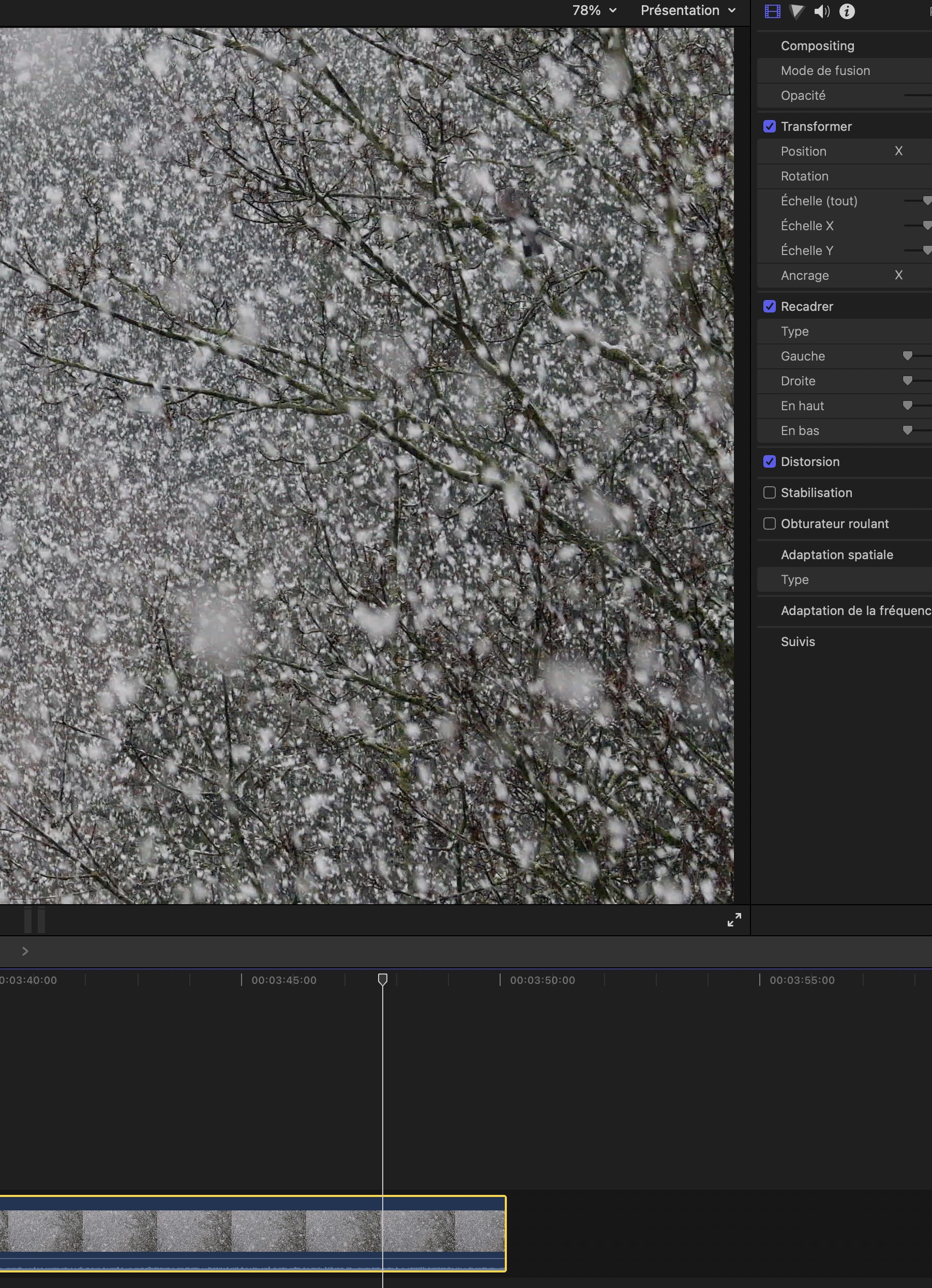Screen dimensions: 932x1288
Task: Click the Adaptation spatiale section header
Action: pos(837,555)
